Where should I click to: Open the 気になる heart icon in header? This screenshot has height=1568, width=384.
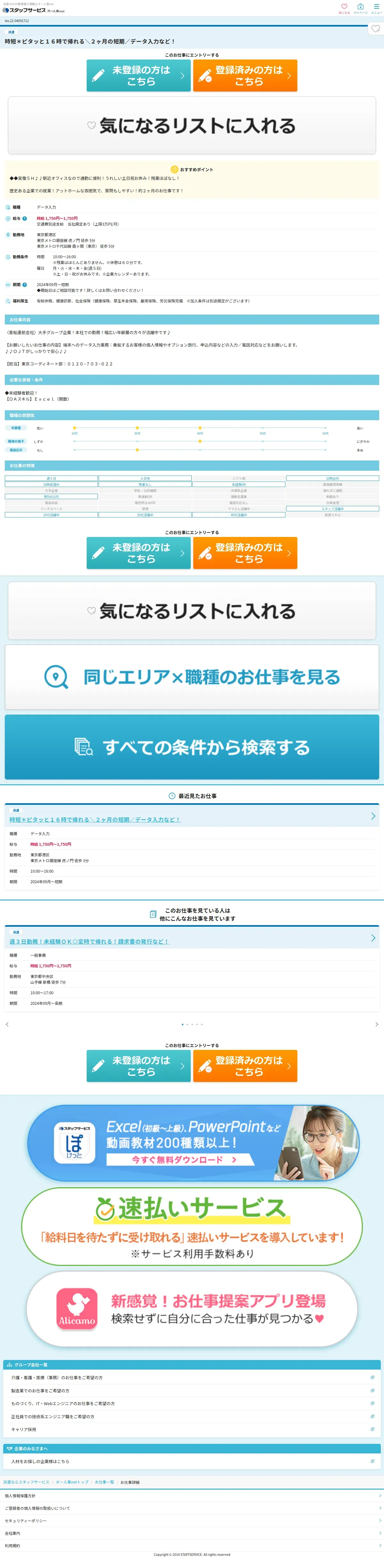[x=344, y=8]
